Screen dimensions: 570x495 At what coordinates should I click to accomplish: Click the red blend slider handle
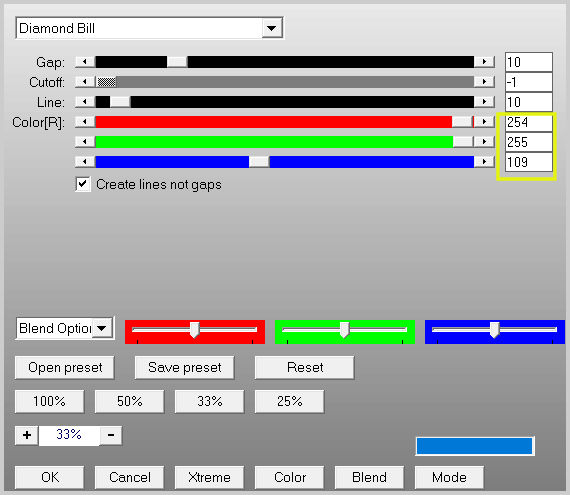(x=194, y=330)
